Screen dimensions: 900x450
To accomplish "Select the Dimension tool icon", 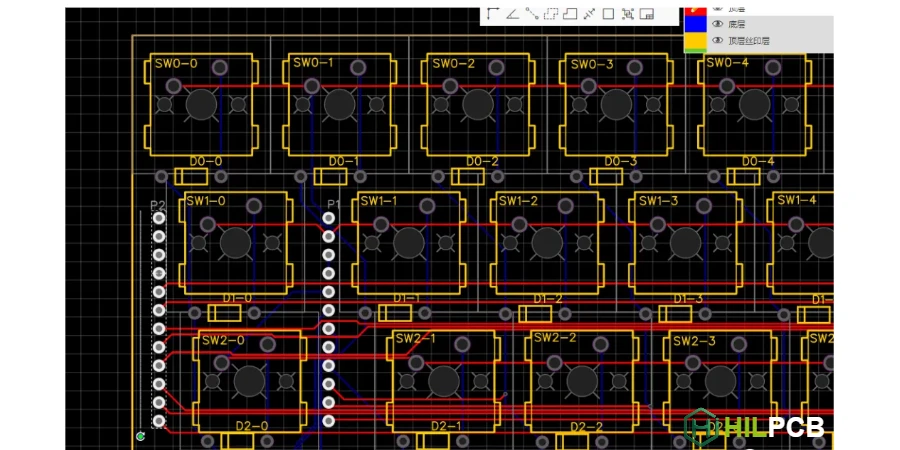I will (493, 13).
